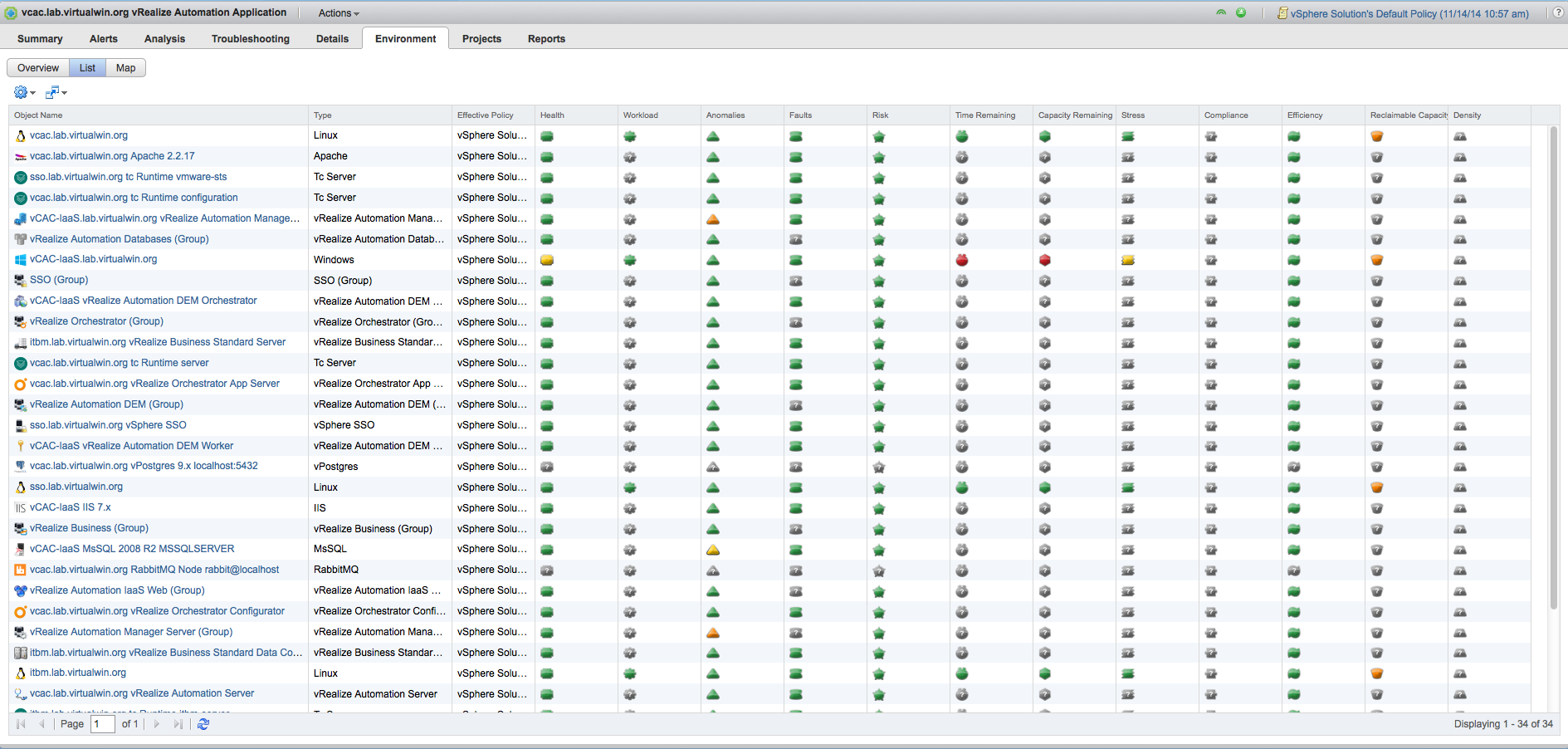The height and width of the screenshot is (749, 1568).
Task: Click the red Capacity Remaining icon for vCAC-IaaS.lab.virtualwin.org
Action: 1045,260
